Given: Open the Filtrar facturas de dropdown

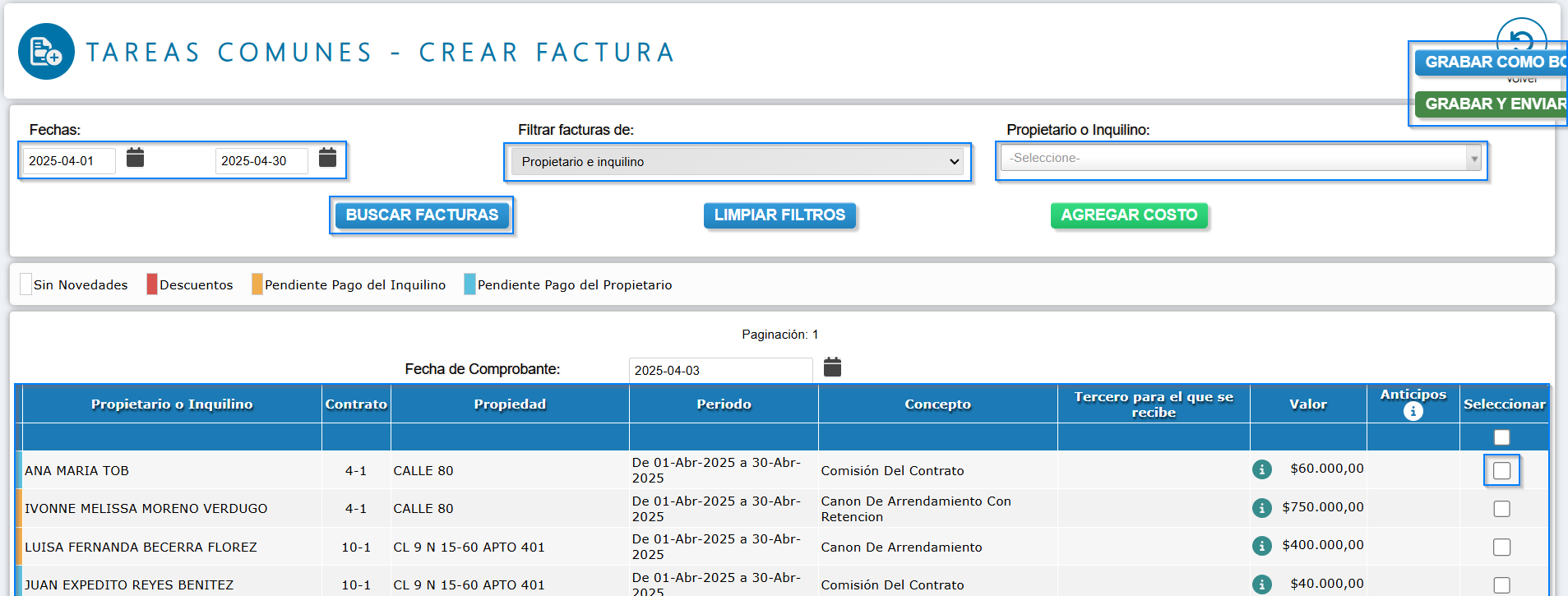Looking at the screenshot, I should pyautogui.click(x=737, y=162).
